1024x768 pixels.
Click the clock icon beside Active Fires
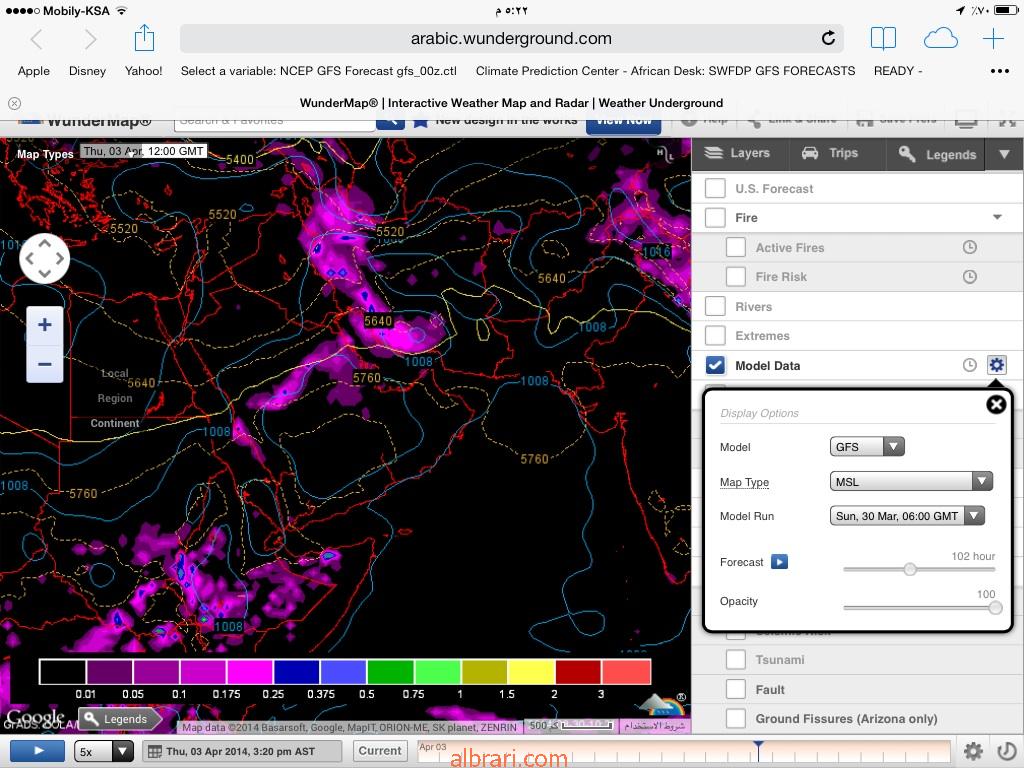tap(970, 247)
